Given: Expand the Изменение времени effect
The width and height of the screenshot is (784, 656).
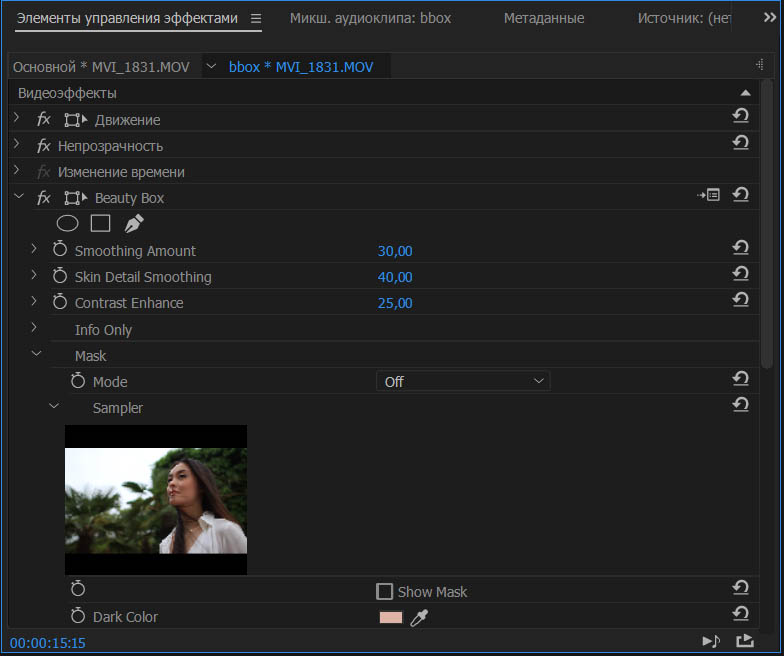Looking at the screenshot, I should [16, 170].
